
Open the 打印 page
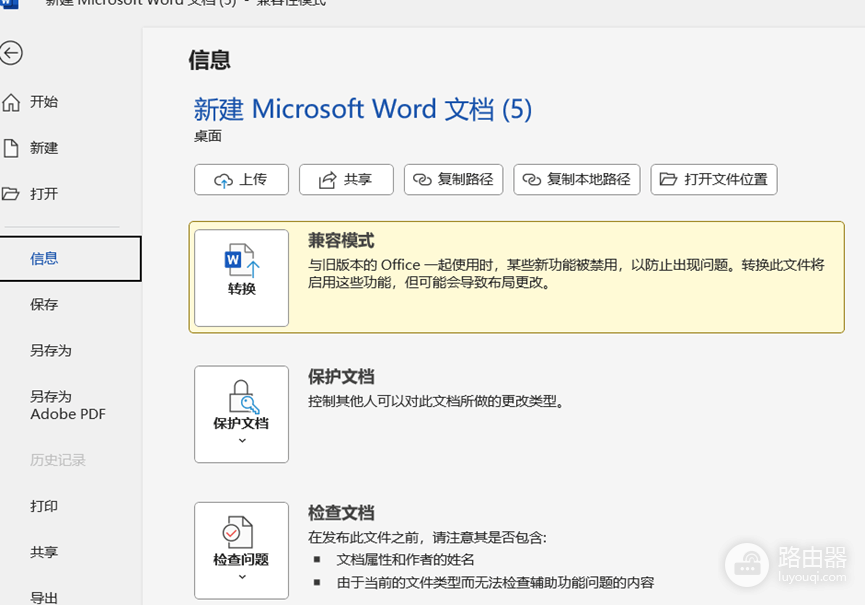44,506
